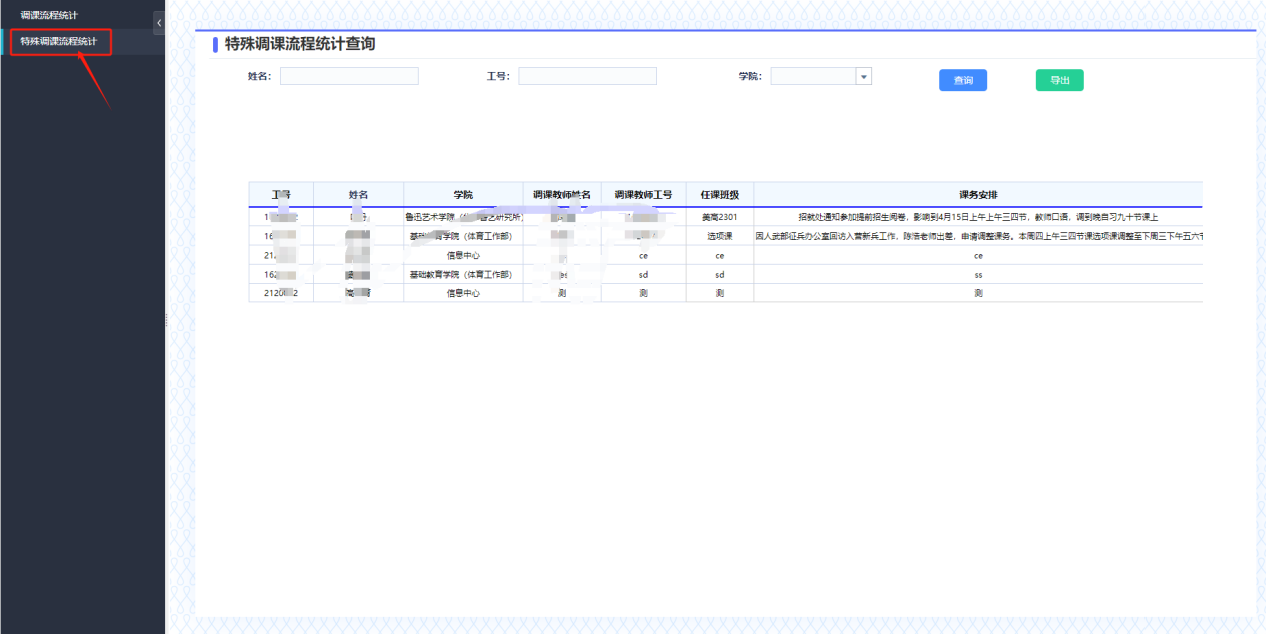Click the 调课教师姓名 column header
Viewport: 1266px width, 634px height.
[561, 195]
